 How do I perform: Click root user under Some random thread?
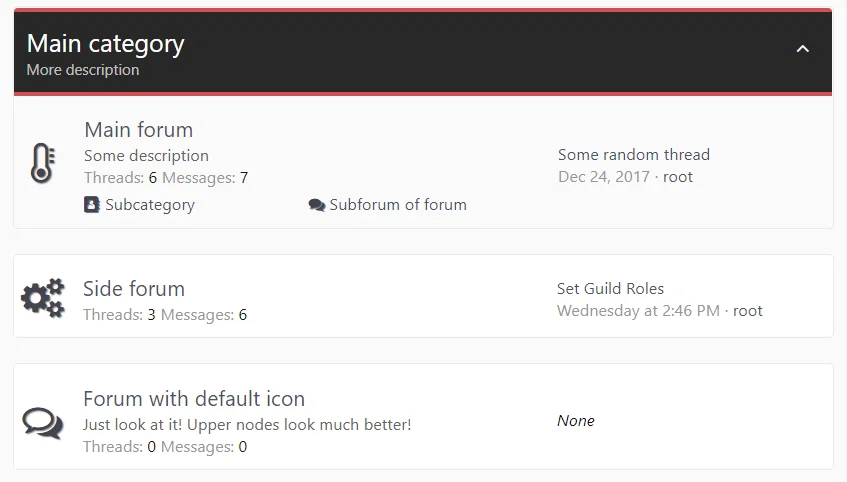(678, 177)
